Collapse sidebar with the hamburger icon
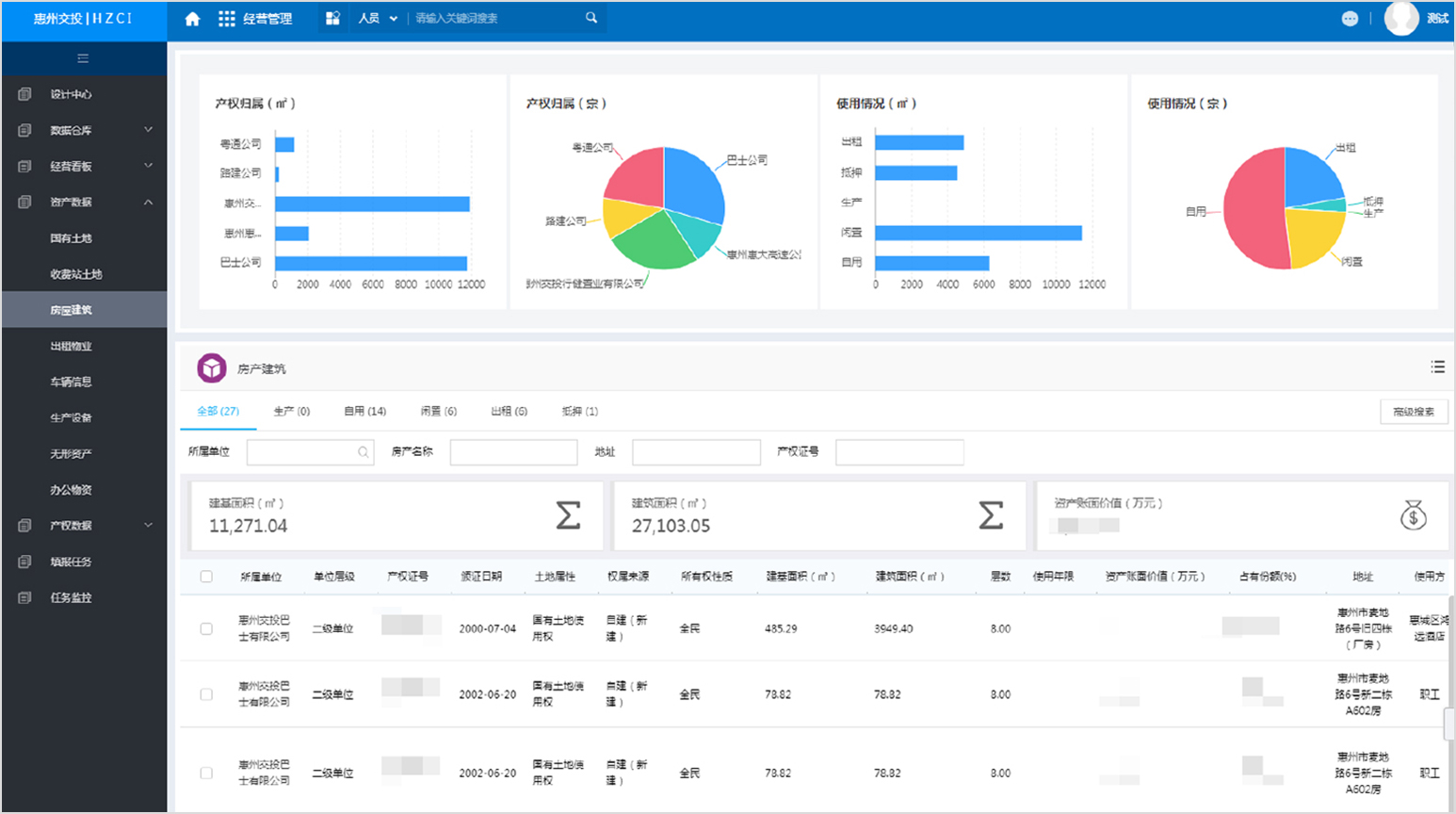 coord(83,58)
